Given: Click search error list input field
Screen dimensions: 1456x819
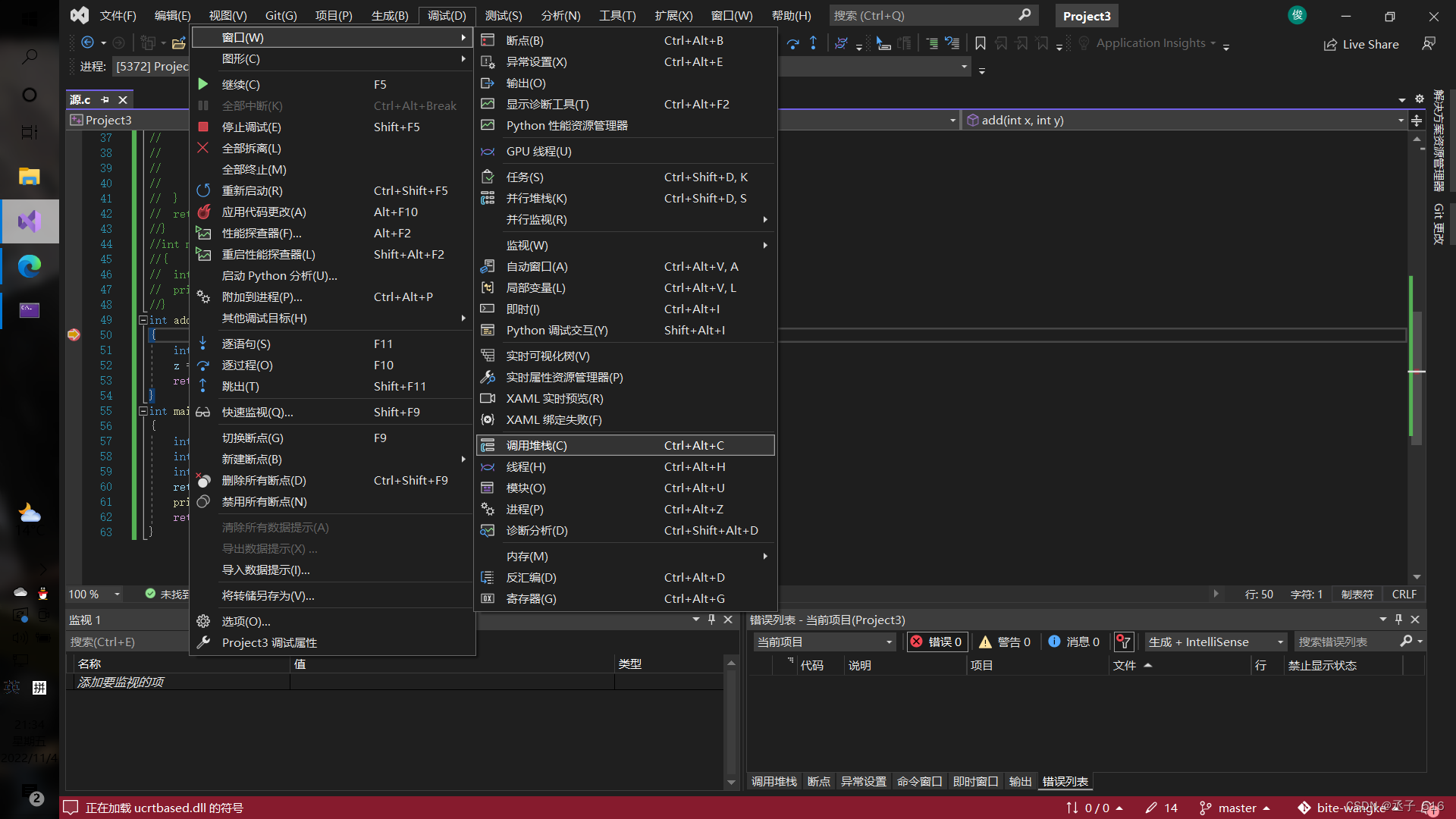Looking at the screenshot, I should 1347,642.
